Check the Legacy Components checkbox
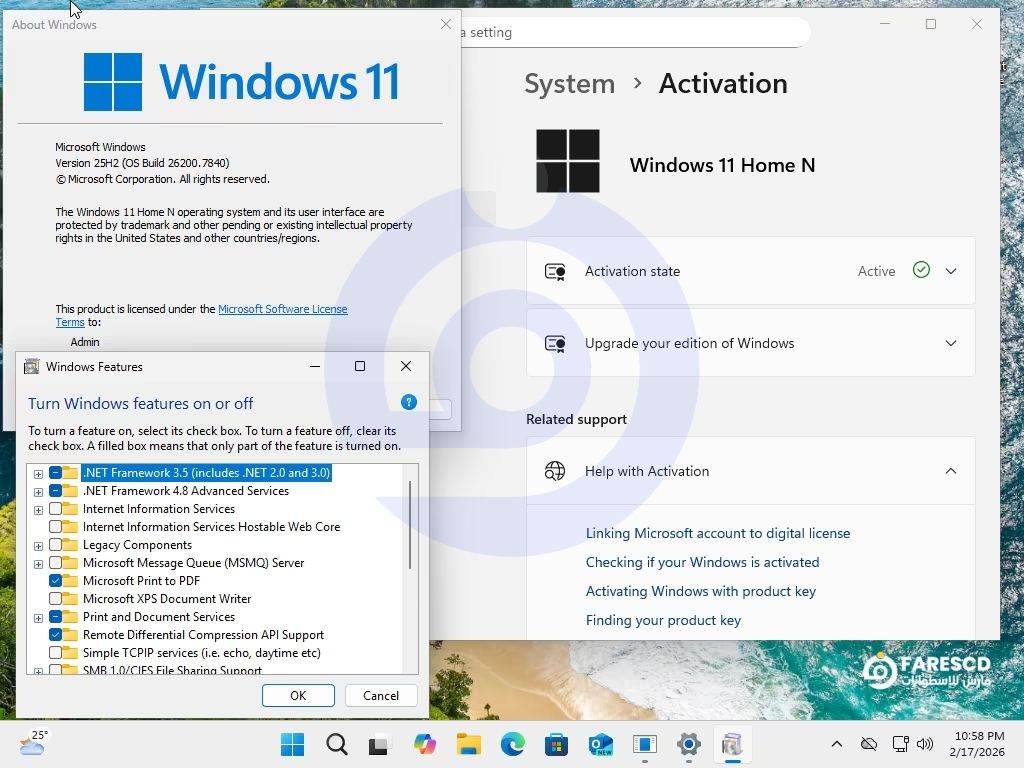1024x768 pixels. pyautogui.click(x=56, y=545)
